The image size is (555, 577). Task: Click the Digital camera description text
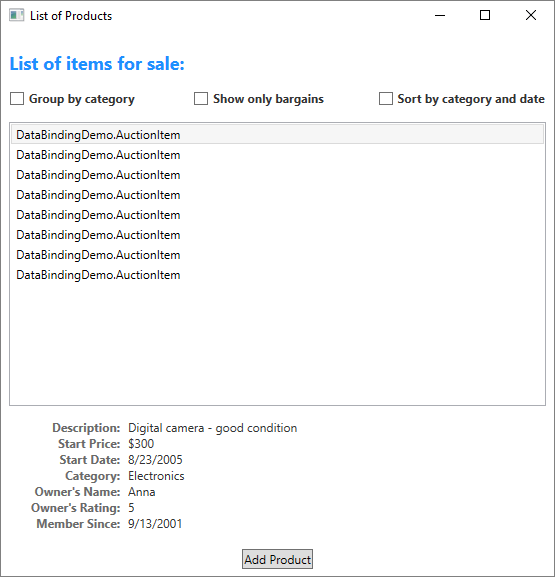212,428
